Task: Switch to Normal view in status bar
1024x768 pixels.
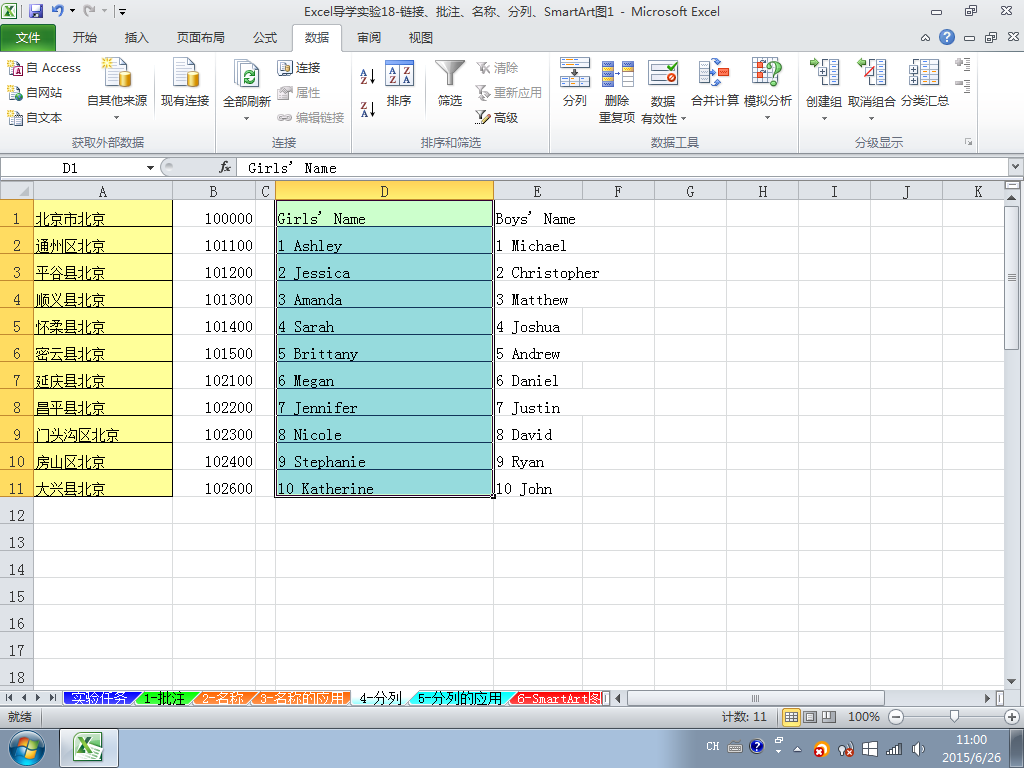Action: pos(792,717)
